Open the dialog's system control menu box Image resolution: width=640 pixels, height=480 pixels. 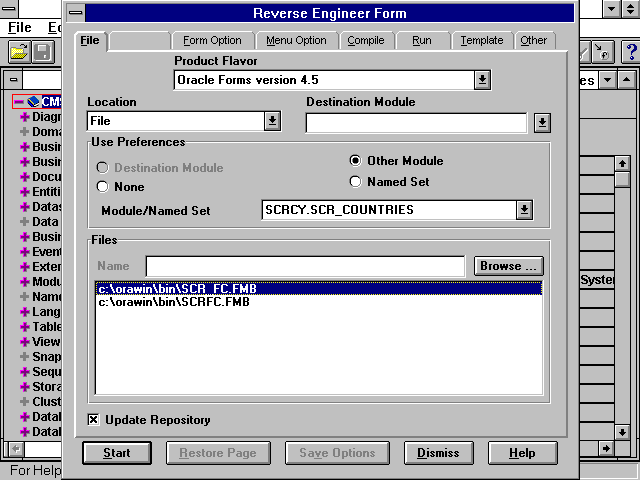[x=75, y=13]
